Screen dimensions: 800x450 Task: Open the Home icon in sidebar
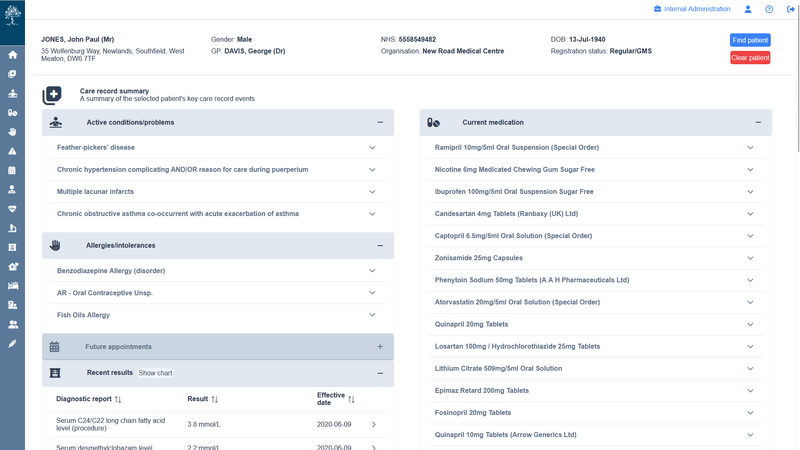(x=12, y=55)
